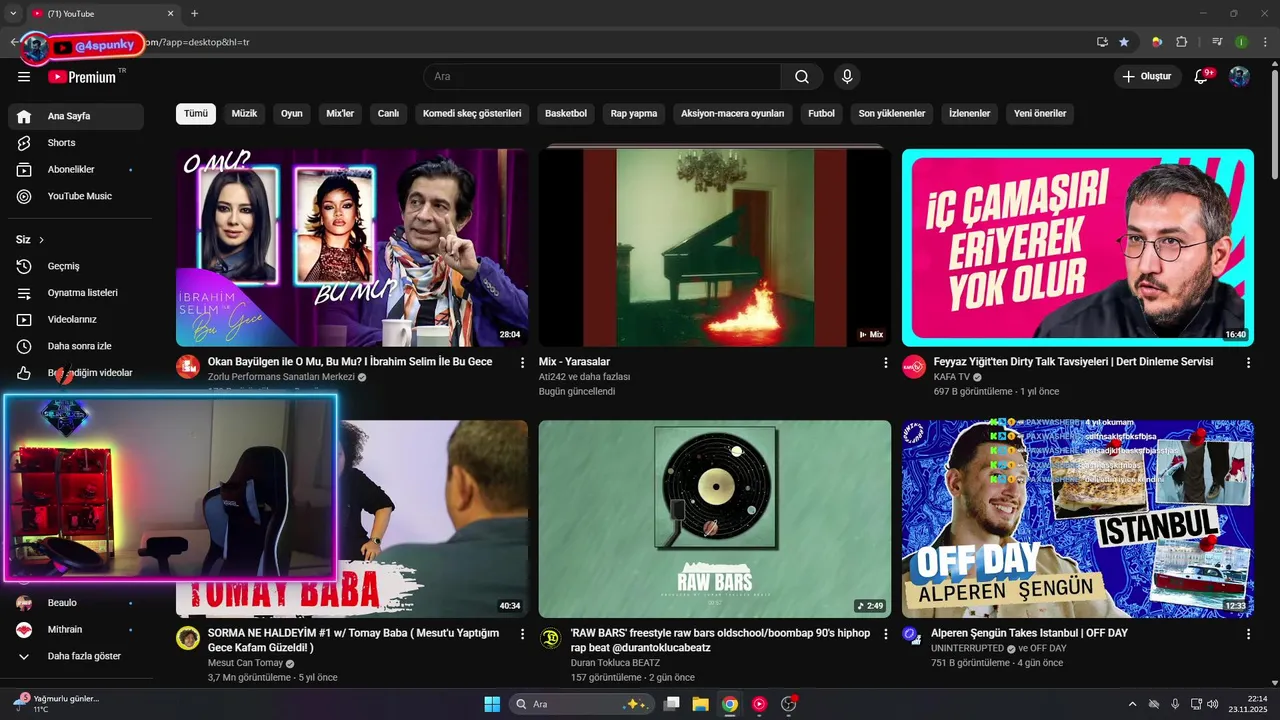
Task: Select the Rap yapma chip
Action: [634, 114]
